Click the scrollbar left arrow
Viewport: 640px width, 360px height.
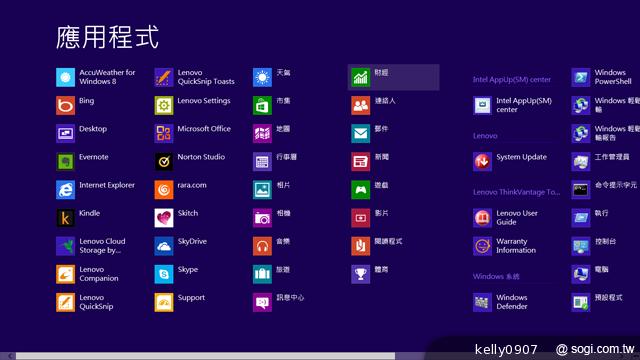pos(11,356)
